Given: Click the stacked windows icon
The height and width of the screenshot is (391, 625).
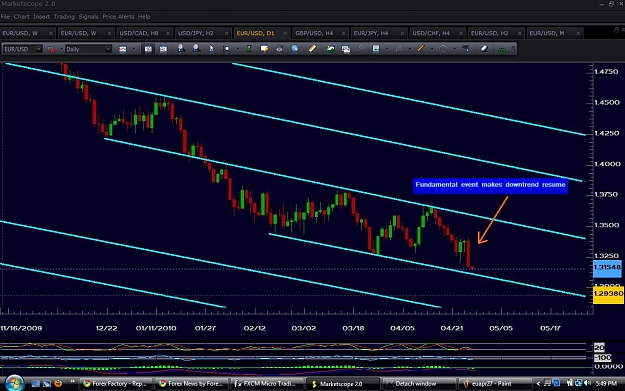Looking at the screenshot, I should pos(346,49).
